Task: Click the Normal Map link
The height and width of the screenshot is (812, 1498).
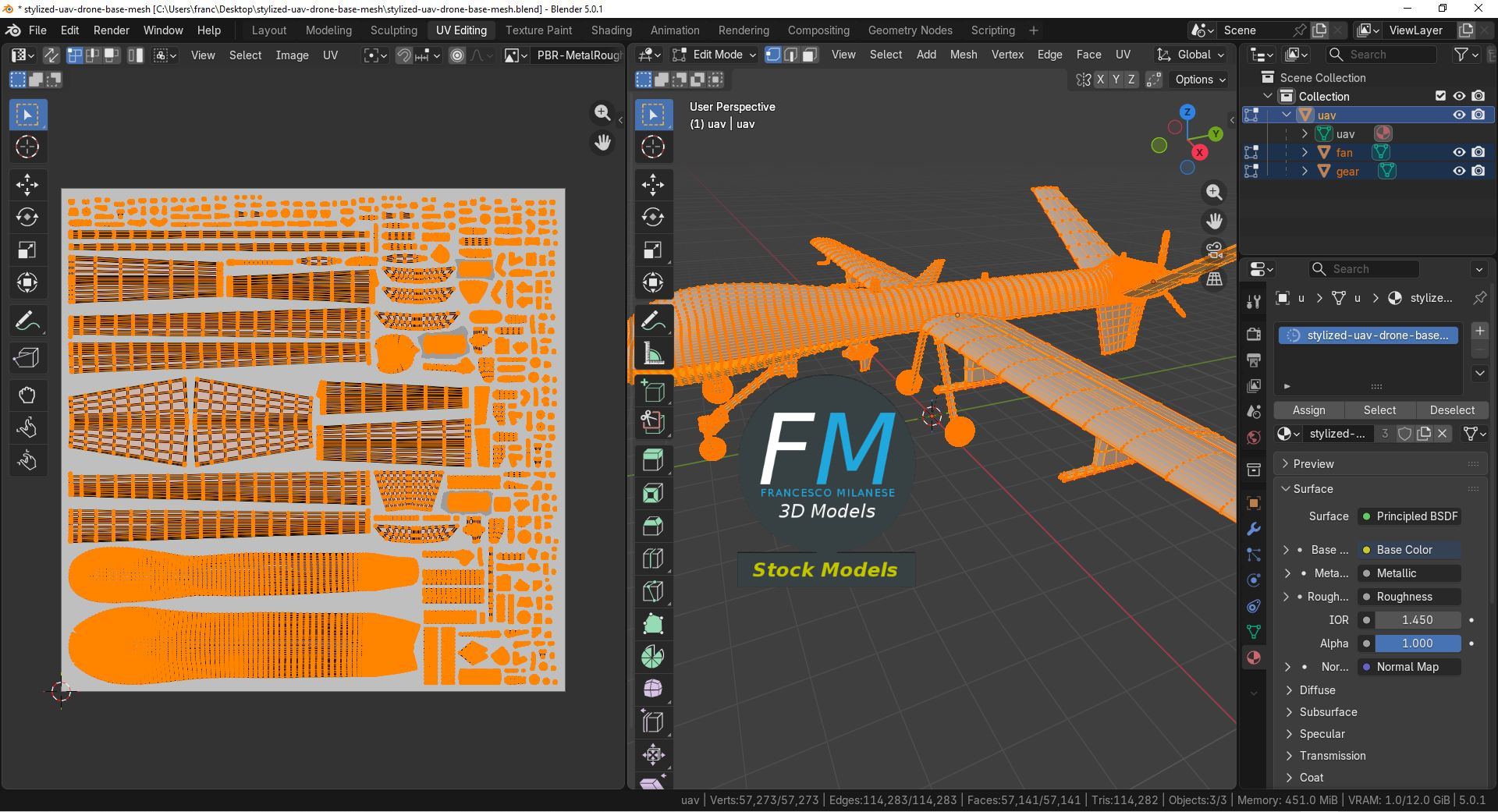Action: pos(1409,667)
